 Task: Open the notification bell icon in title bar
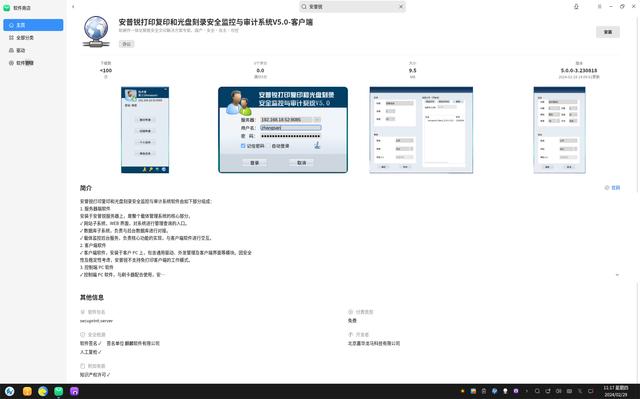click(x=576, y=7)
